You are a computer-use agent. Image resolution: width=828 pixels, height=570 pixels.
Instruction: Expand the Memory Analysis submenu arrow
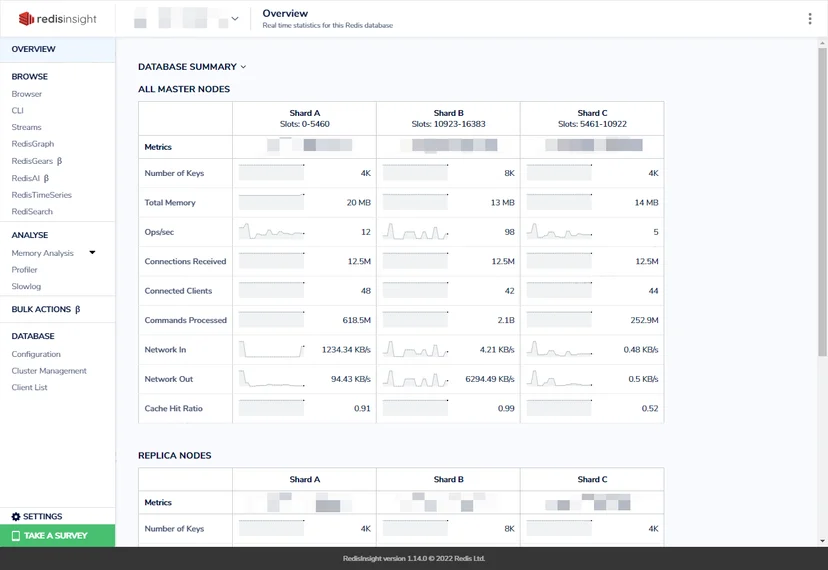[92, 253]
